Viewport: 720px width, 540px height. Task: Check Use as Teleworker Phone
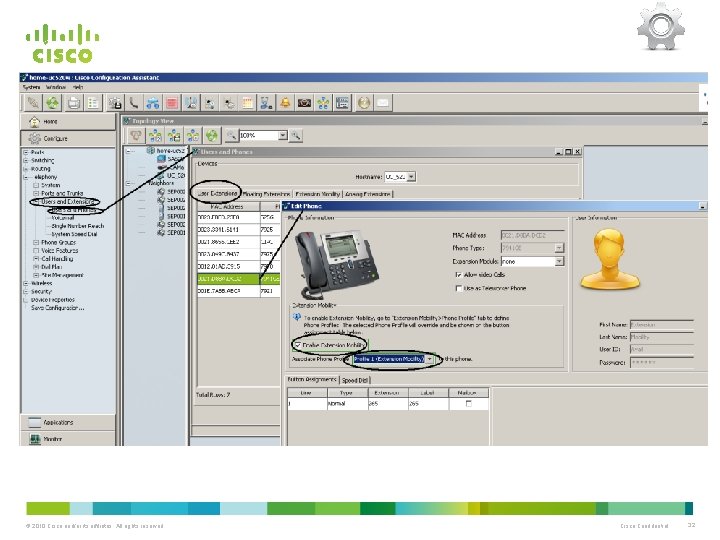(x=458, y=288)
